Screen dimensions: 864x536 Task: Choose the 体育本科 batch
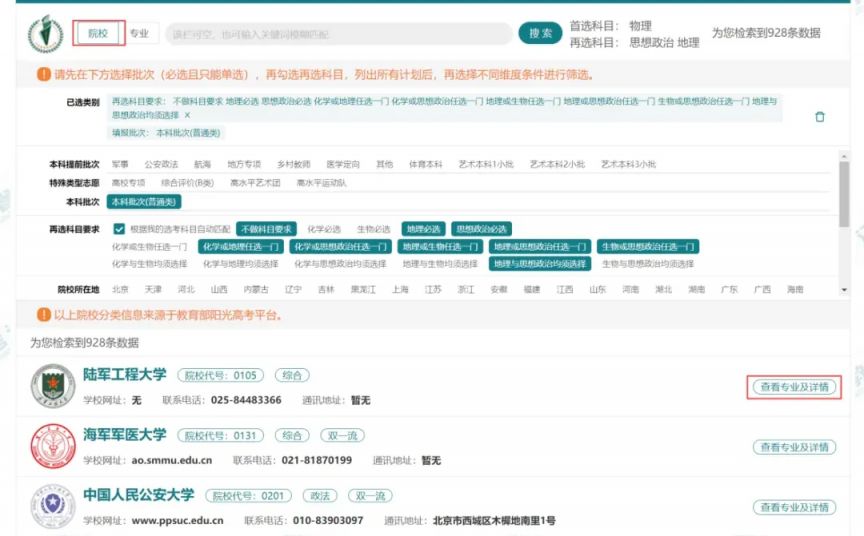click(x=425, y=164)
